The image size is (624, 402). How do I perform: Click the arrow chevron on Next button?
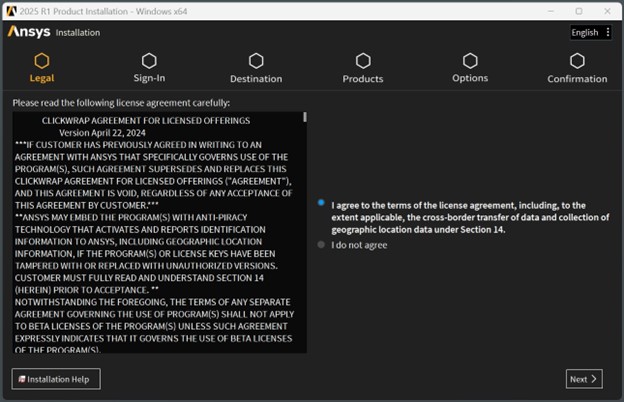pyautogui.click(x=594, y=379)
